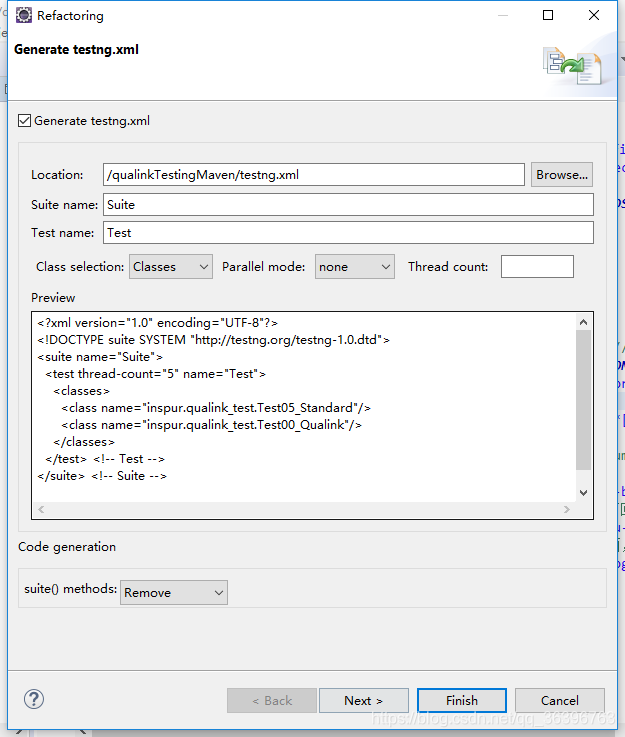This screenshot has height=737, width=625.
Task: Click the Test05_Standard class line in preview
Action: click(216, 408)
